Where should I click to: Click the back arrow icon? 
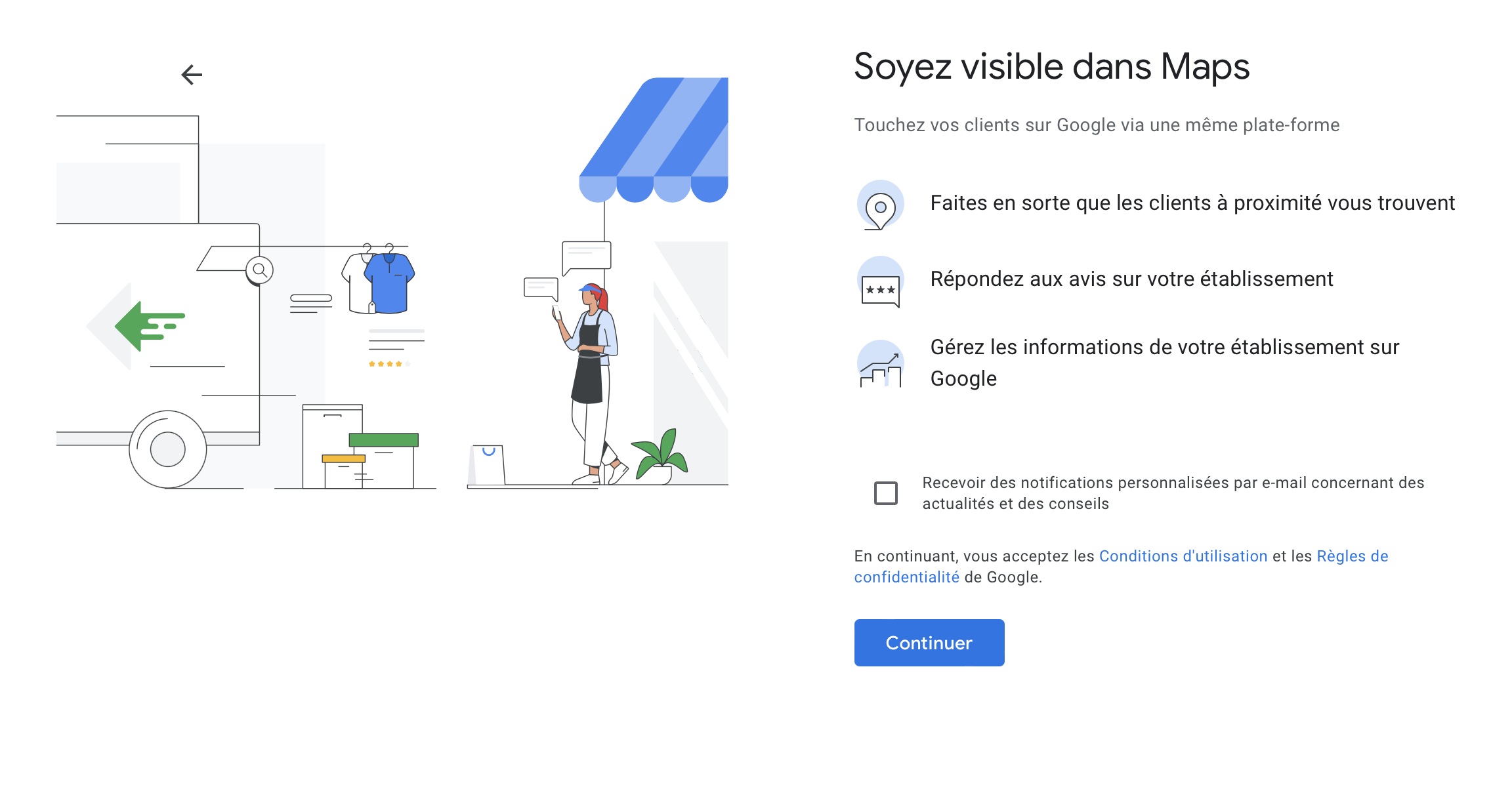pyautogui.click(x=192, y=75)
